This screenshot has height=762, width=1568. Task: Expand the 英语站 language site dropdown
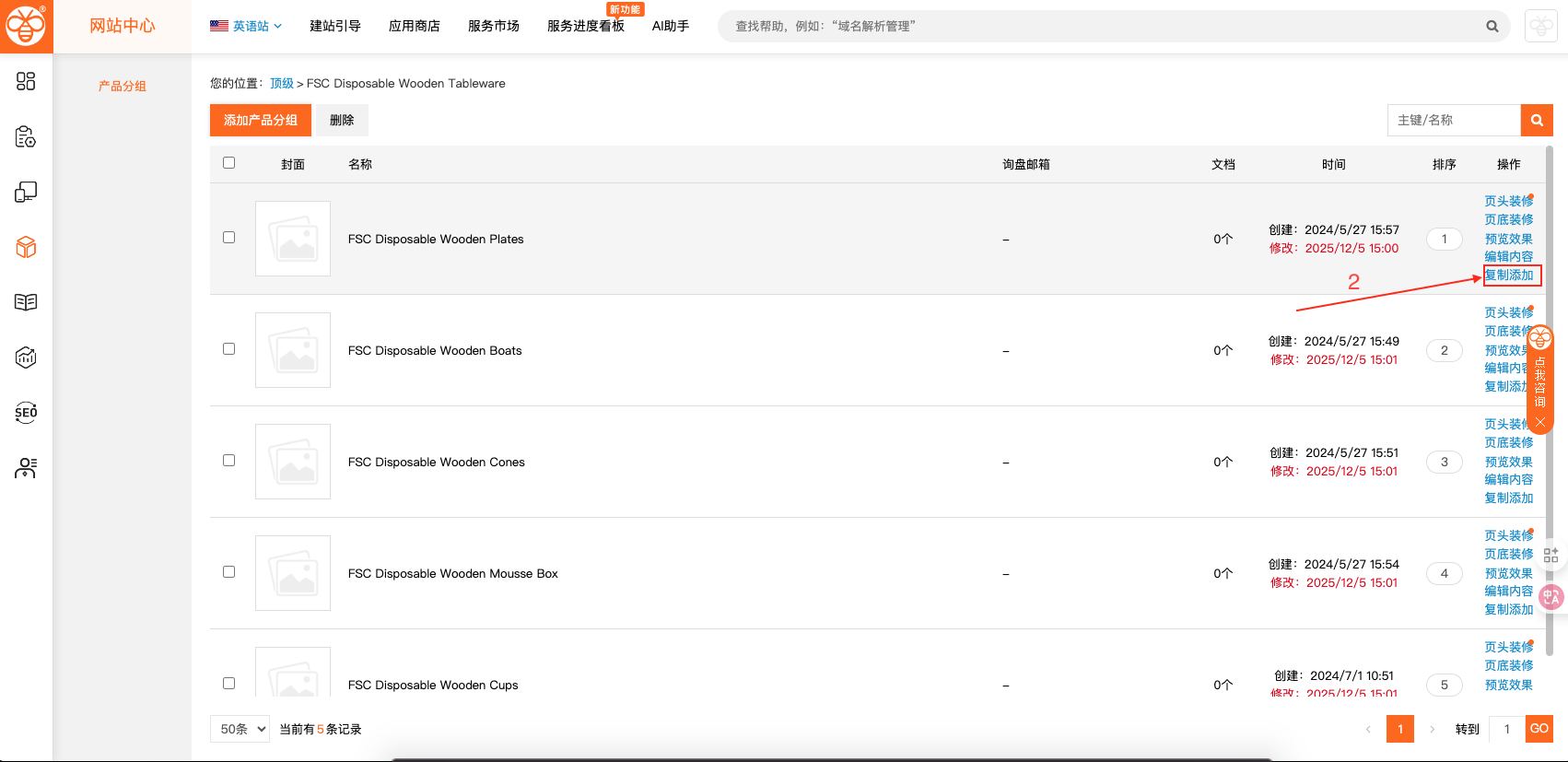[246, 26]
